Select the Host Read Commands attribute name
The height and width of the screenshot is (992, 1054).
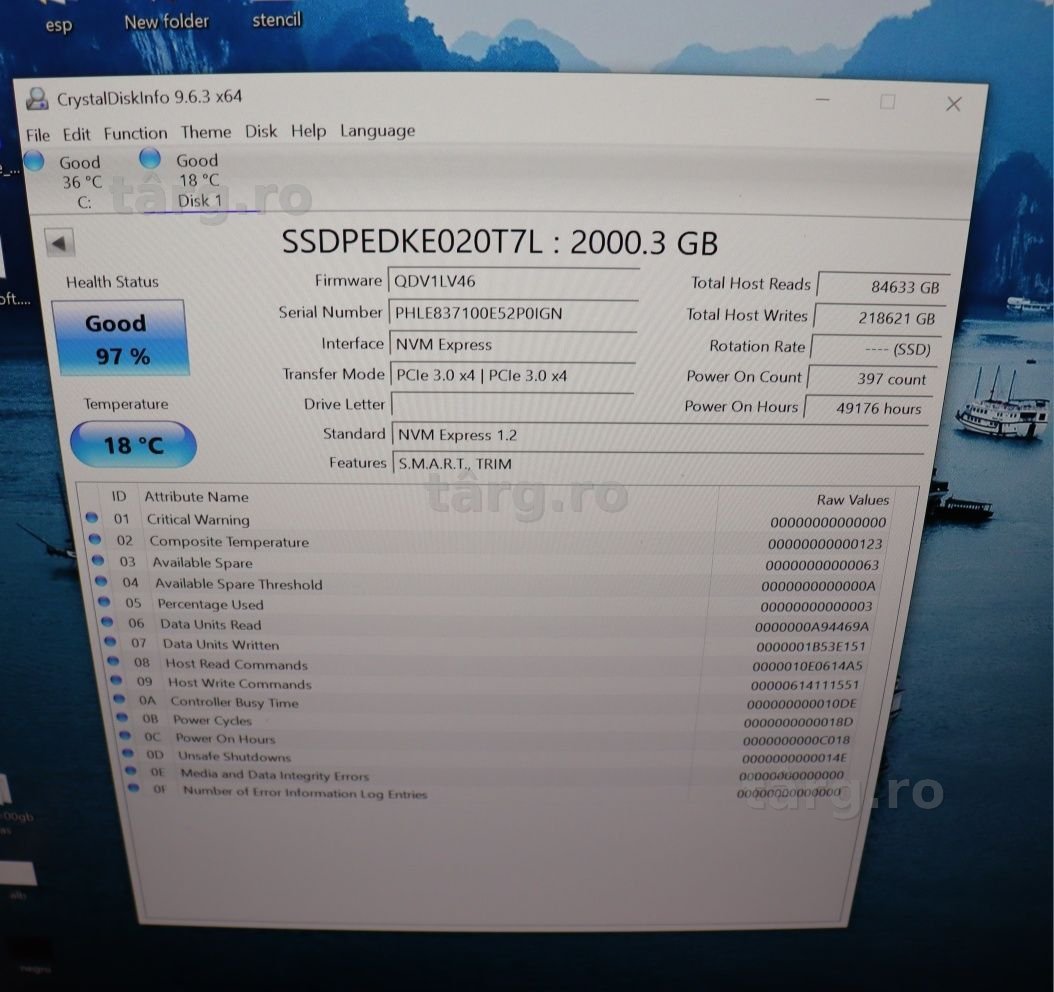coord(237,664)
